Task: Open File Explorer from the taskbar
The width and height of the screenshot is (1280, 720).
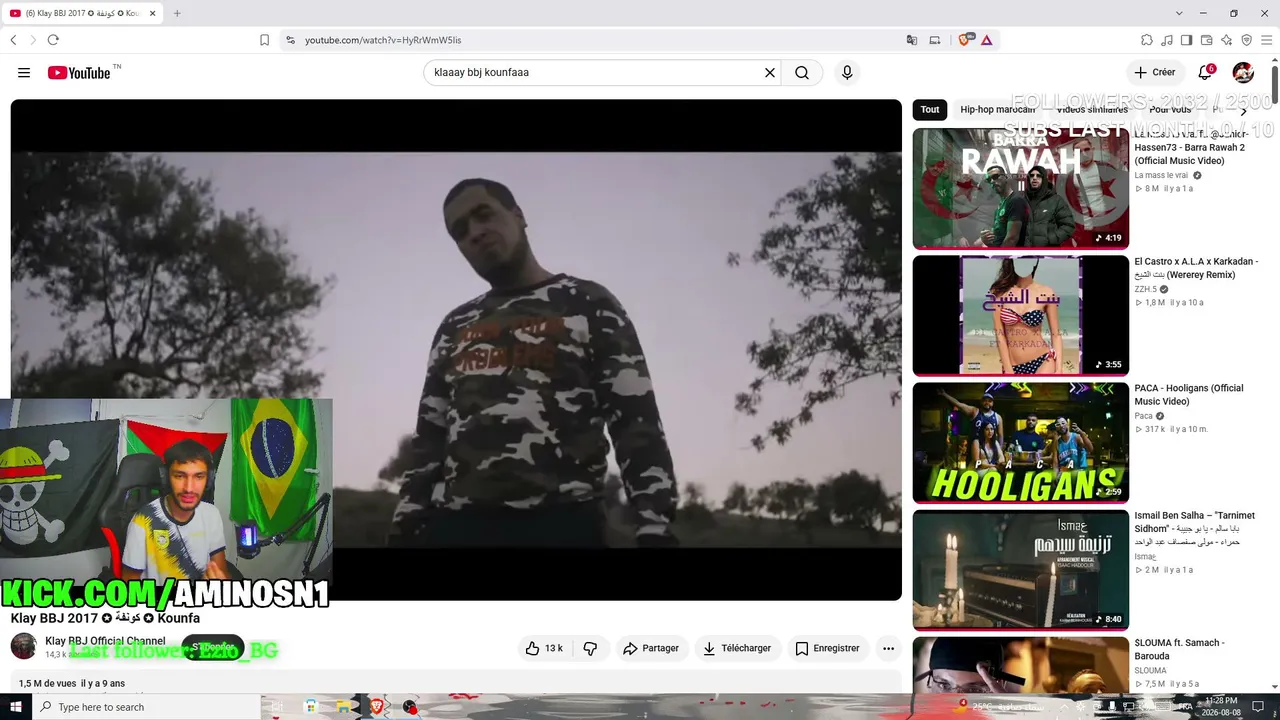Action: [344, 707]
